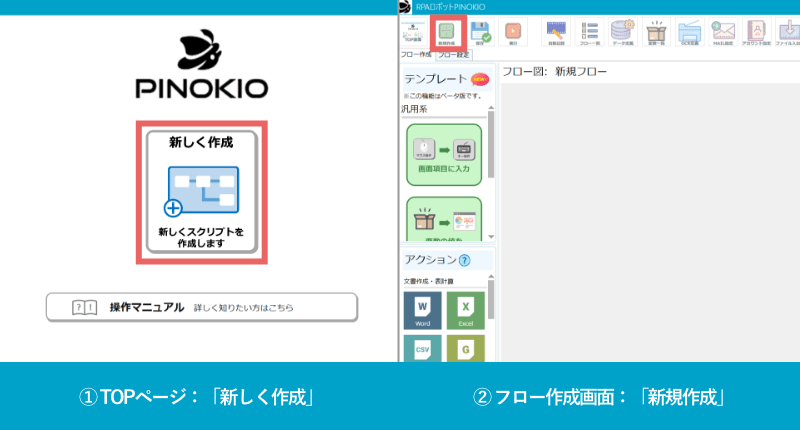Viewport: 800px width, 430px height.
Task: Add the Excel action tile
Action: (465, 311)
